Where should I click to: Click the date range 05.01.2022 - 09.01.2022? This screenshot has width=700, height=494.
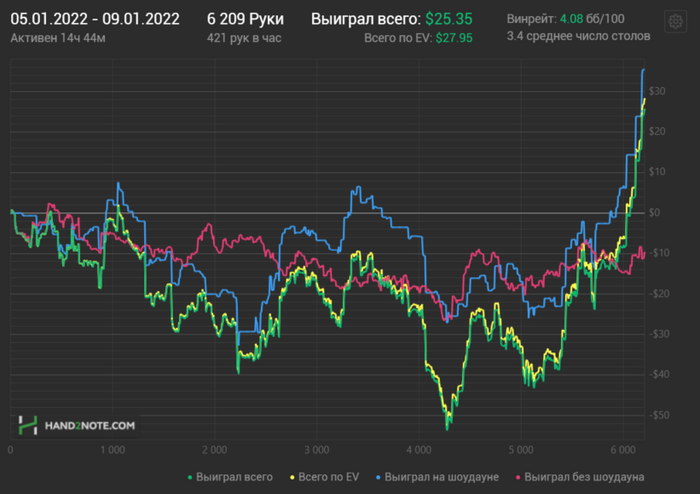(95, 19)
